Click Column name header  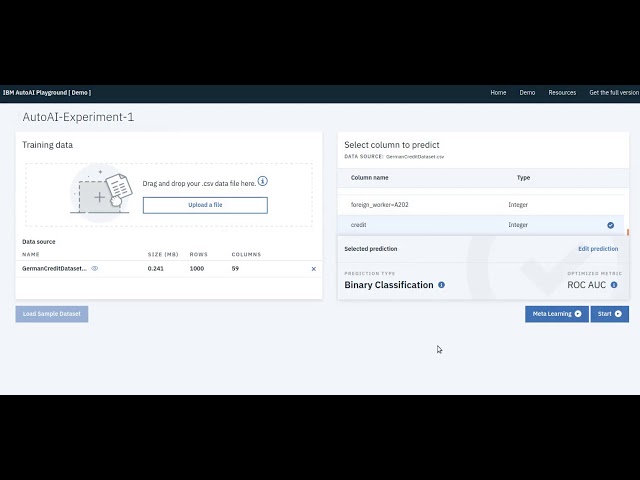[369, 178]
